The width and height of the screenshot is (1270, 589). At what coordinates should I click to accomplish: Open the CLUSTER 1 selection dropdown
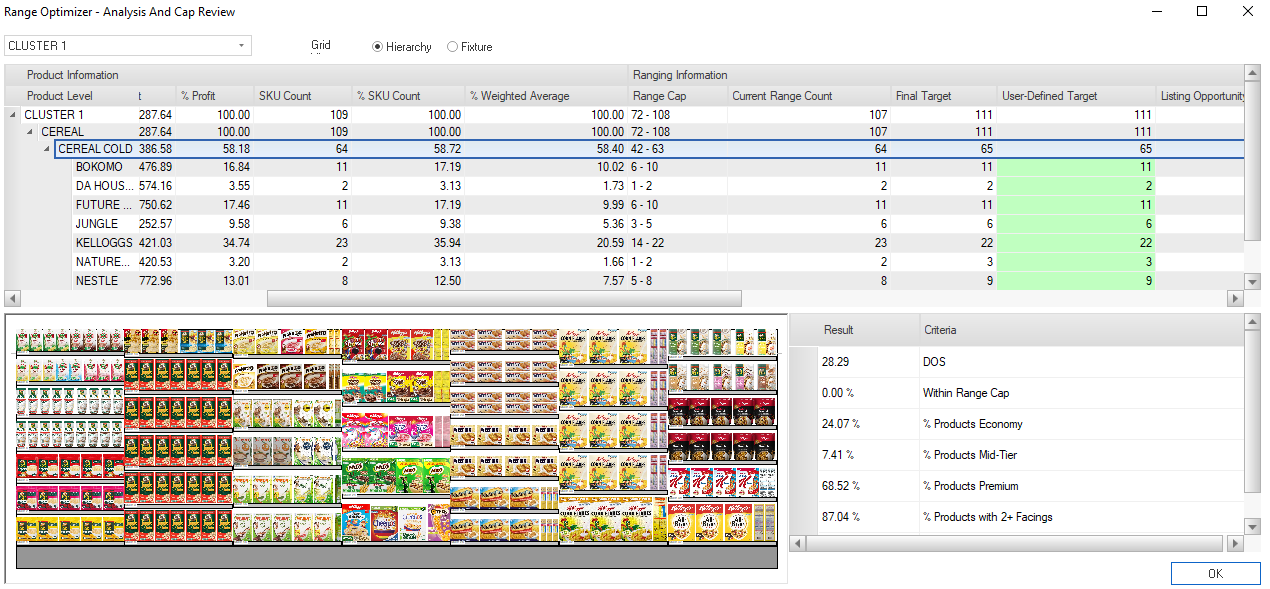[x=242, y=45]
